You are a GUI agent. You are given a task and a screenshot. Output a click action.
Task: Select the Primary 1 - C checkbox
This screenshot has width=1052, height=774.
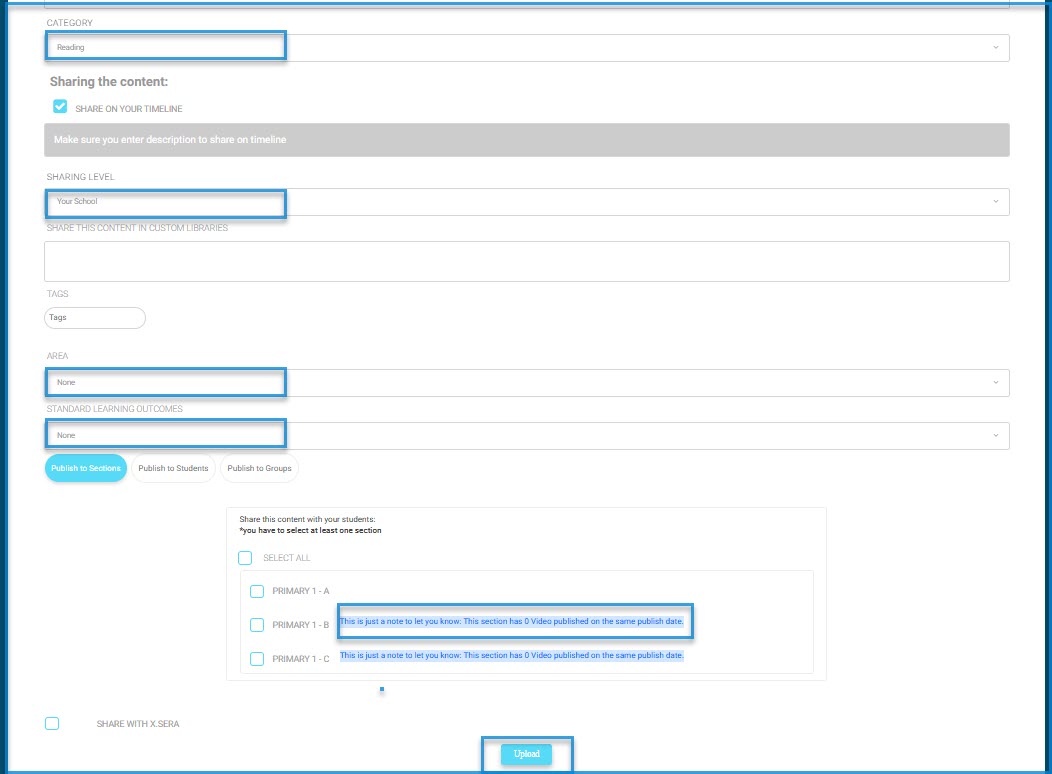[257, 659]
